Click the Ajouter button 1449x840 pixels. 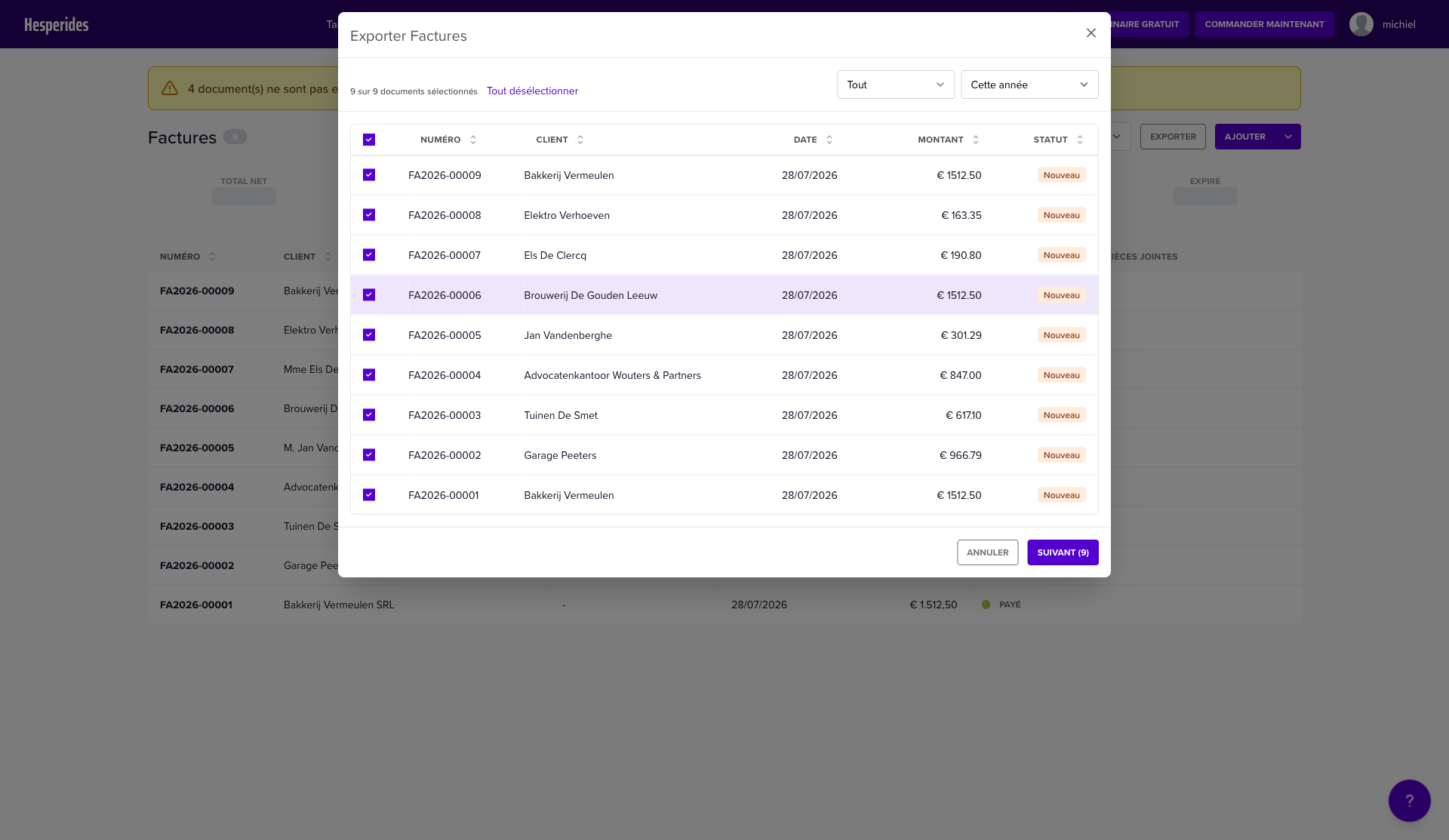pyautogui.click(x=1245, y=137)
